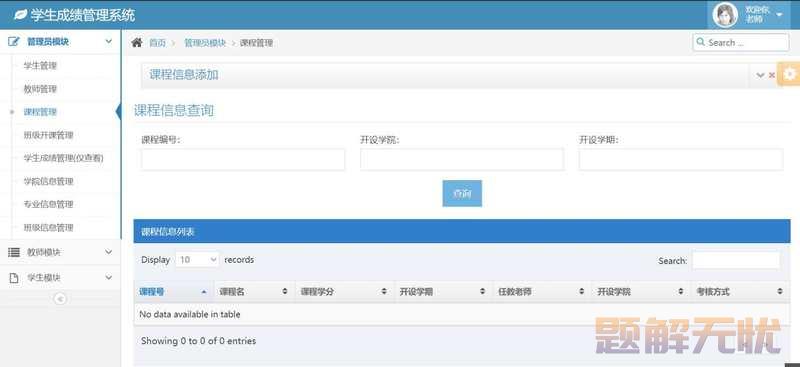Click the 课程信息列表 panel header
800x367 pixels.
coord(462,232)
